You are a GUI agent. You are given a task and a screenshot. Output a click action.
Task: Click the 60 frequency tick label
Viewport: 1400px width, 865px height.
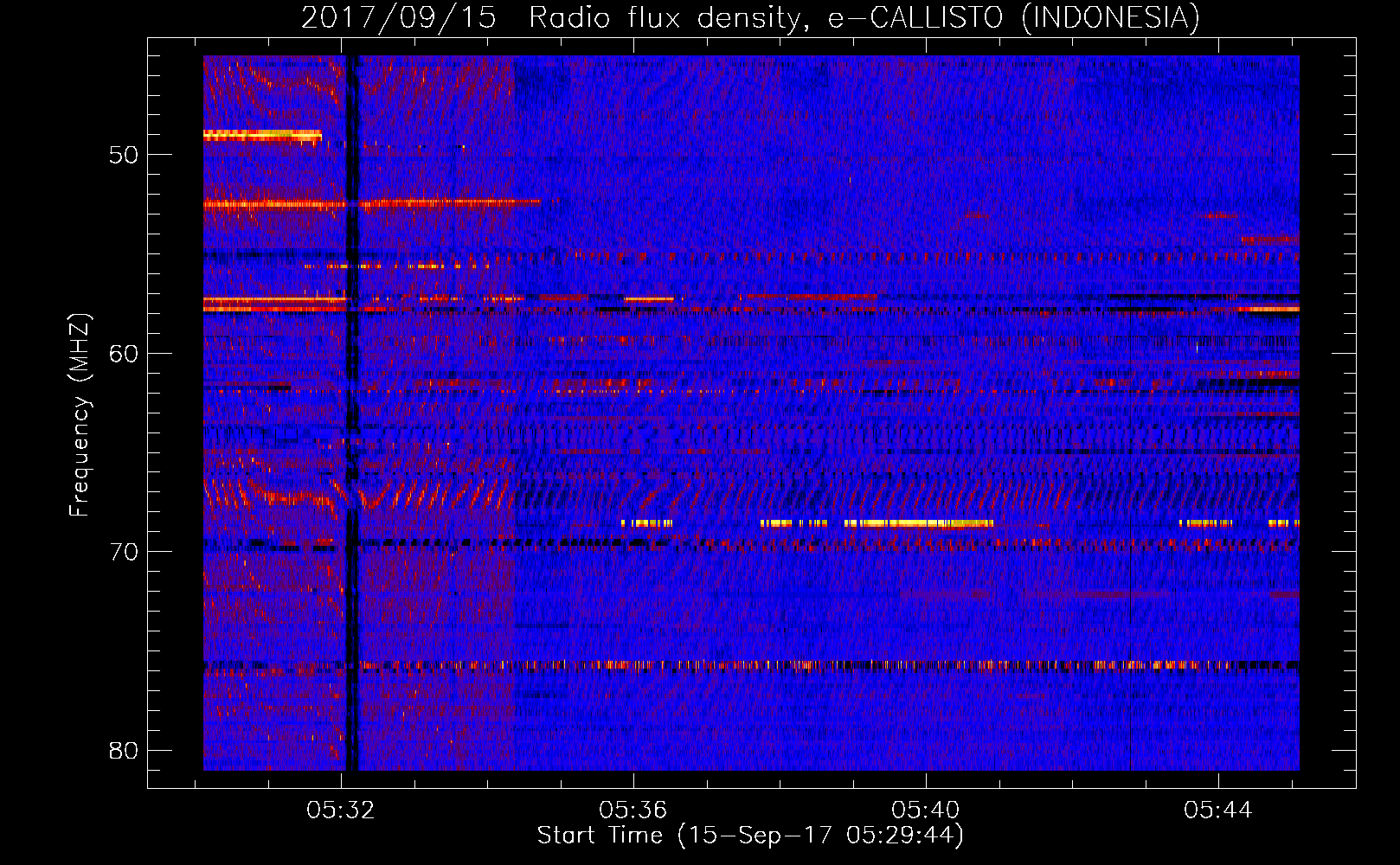[x=124, y=354]
